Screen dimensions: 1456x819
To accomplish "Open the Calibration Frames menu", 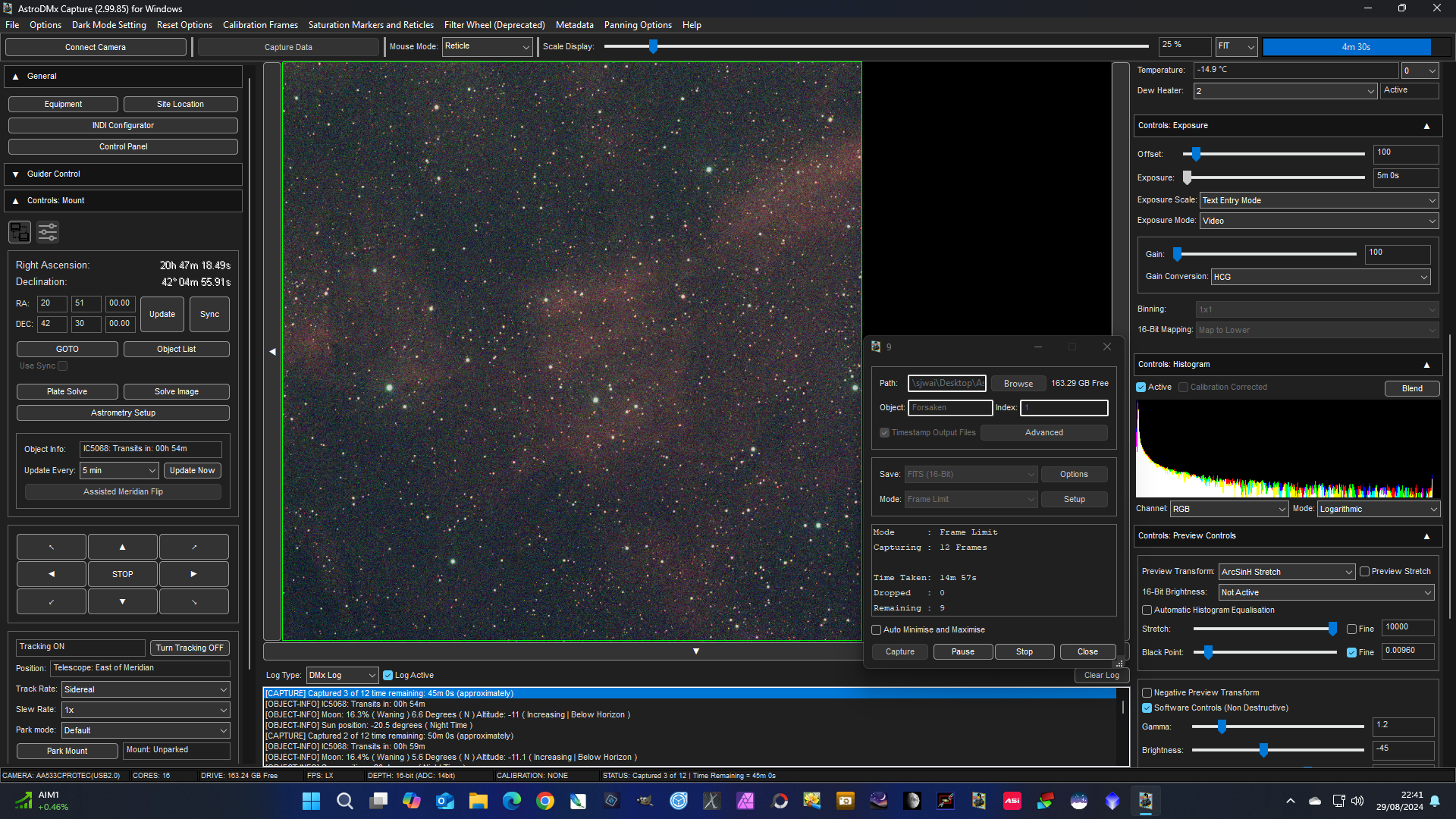I will pos(260,25).
